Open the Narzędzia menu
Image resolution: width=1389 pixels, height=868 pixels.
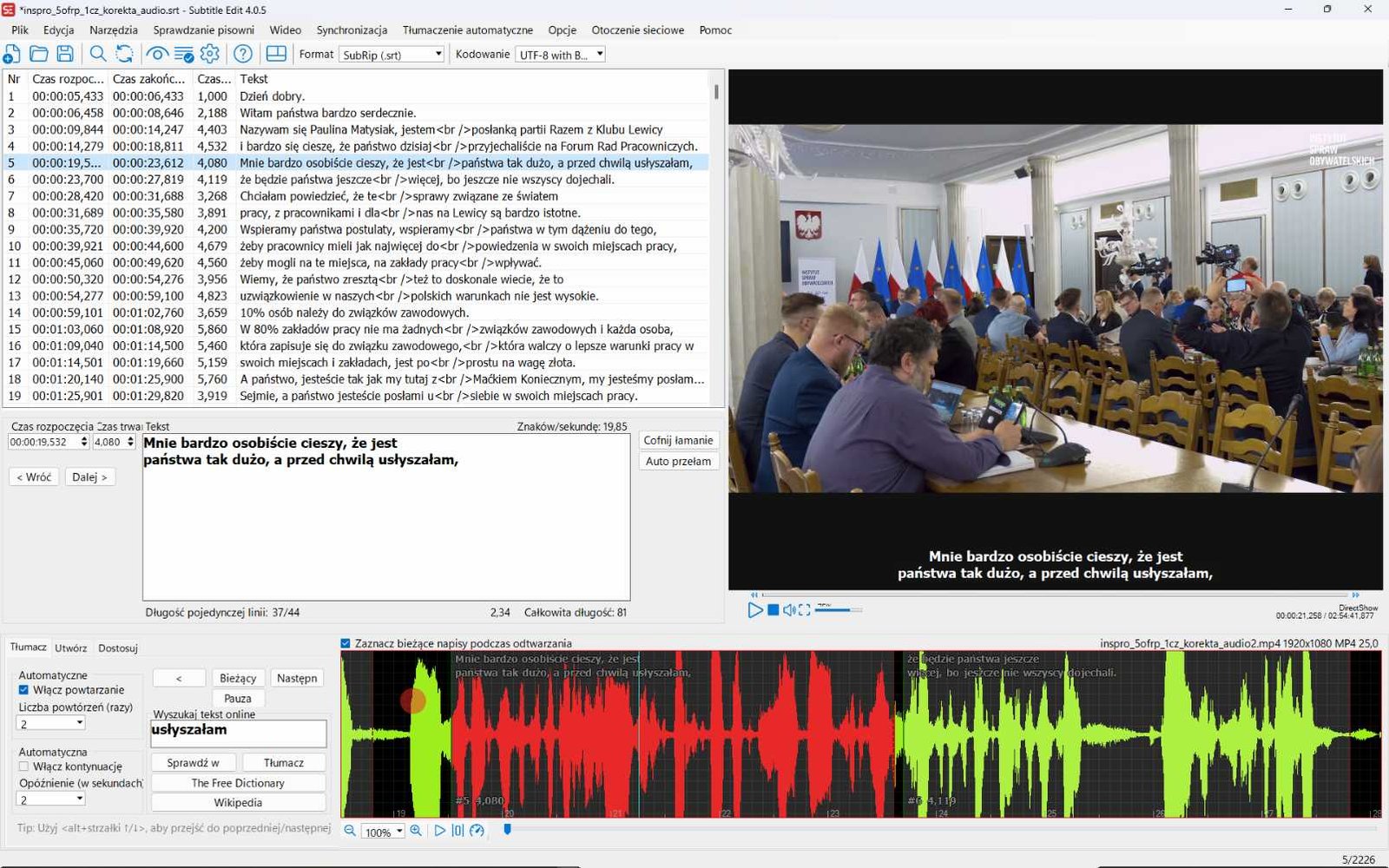pos(114,30)
